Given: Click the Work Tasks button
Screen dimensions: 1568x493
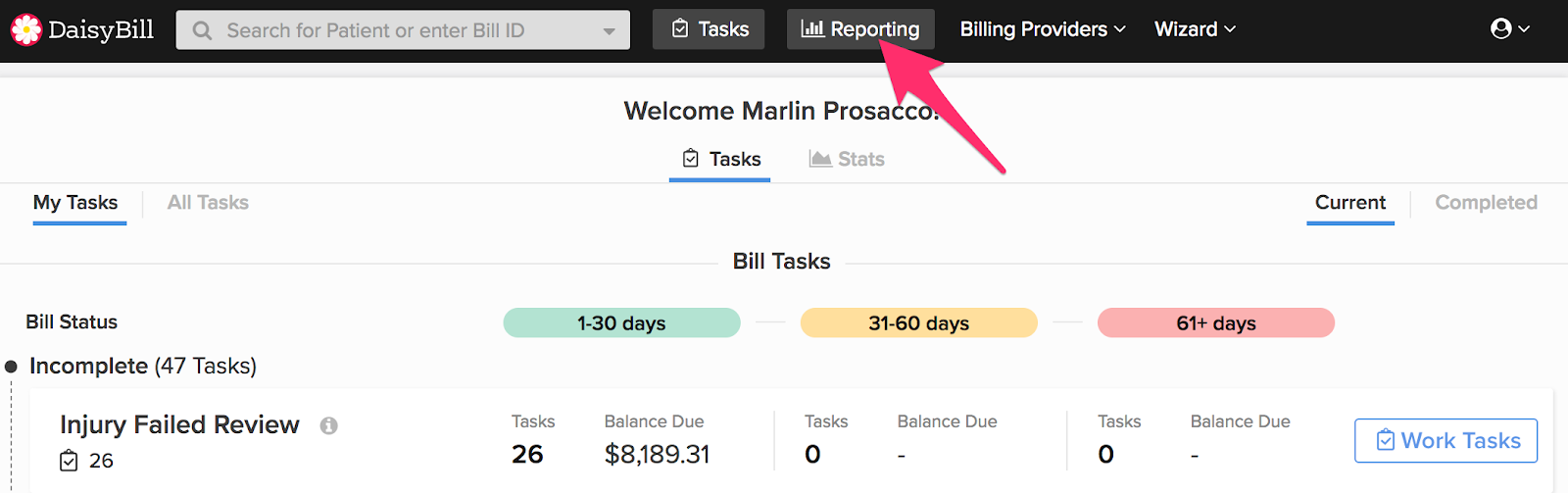Looking at the screenshot, I should click(x=1445, y=441).
